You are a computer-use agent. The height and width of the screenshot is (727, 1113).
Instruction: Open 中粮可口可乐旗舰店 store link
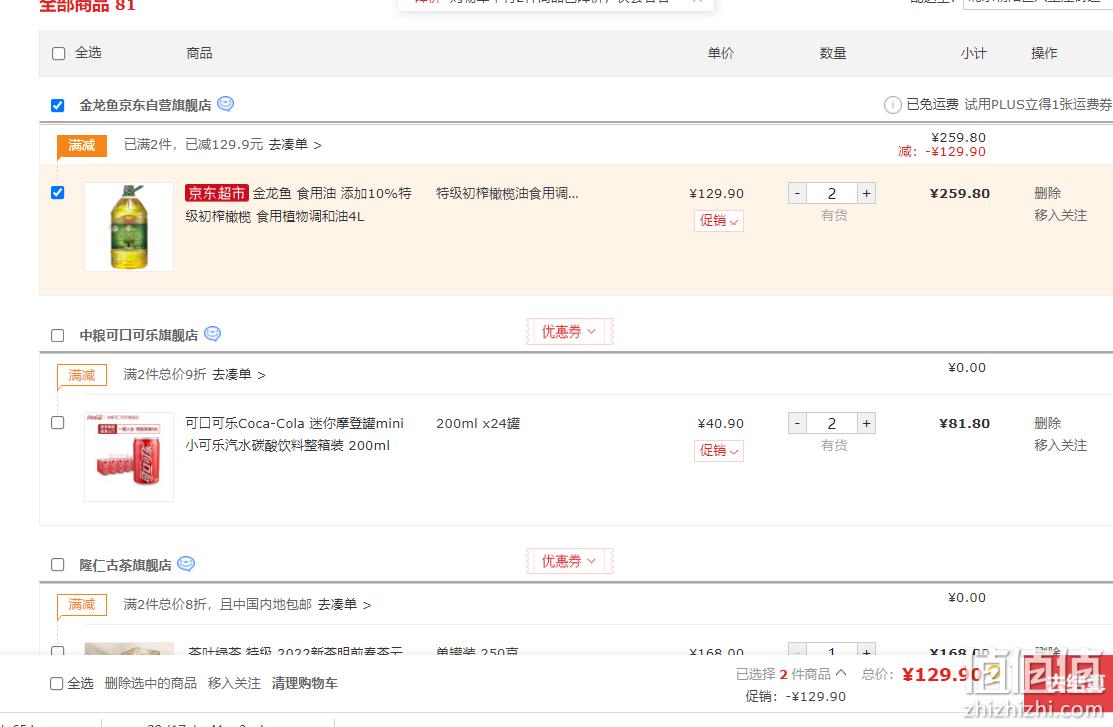pyautogui.click(x=138, y=335)
